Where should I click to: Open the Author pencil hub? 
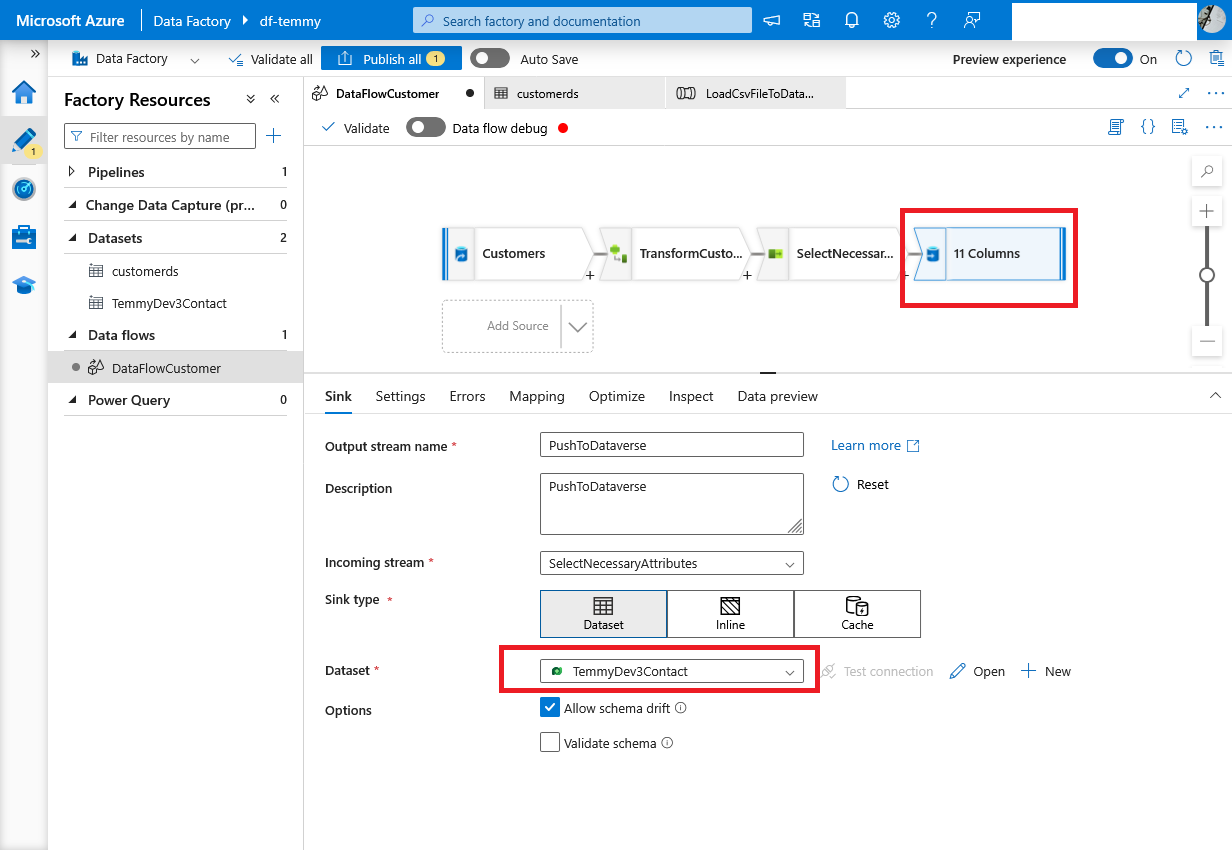point(24,141)
